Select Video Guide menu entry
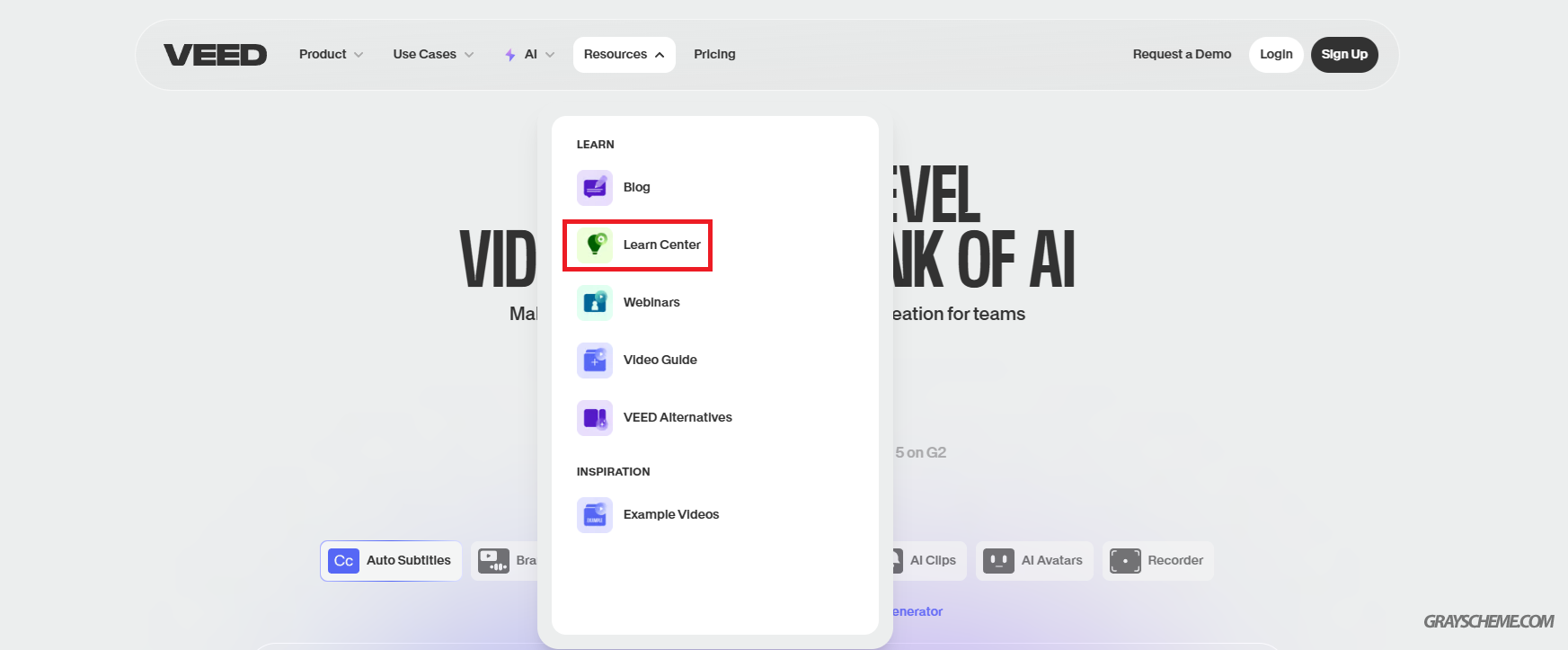 660,360
